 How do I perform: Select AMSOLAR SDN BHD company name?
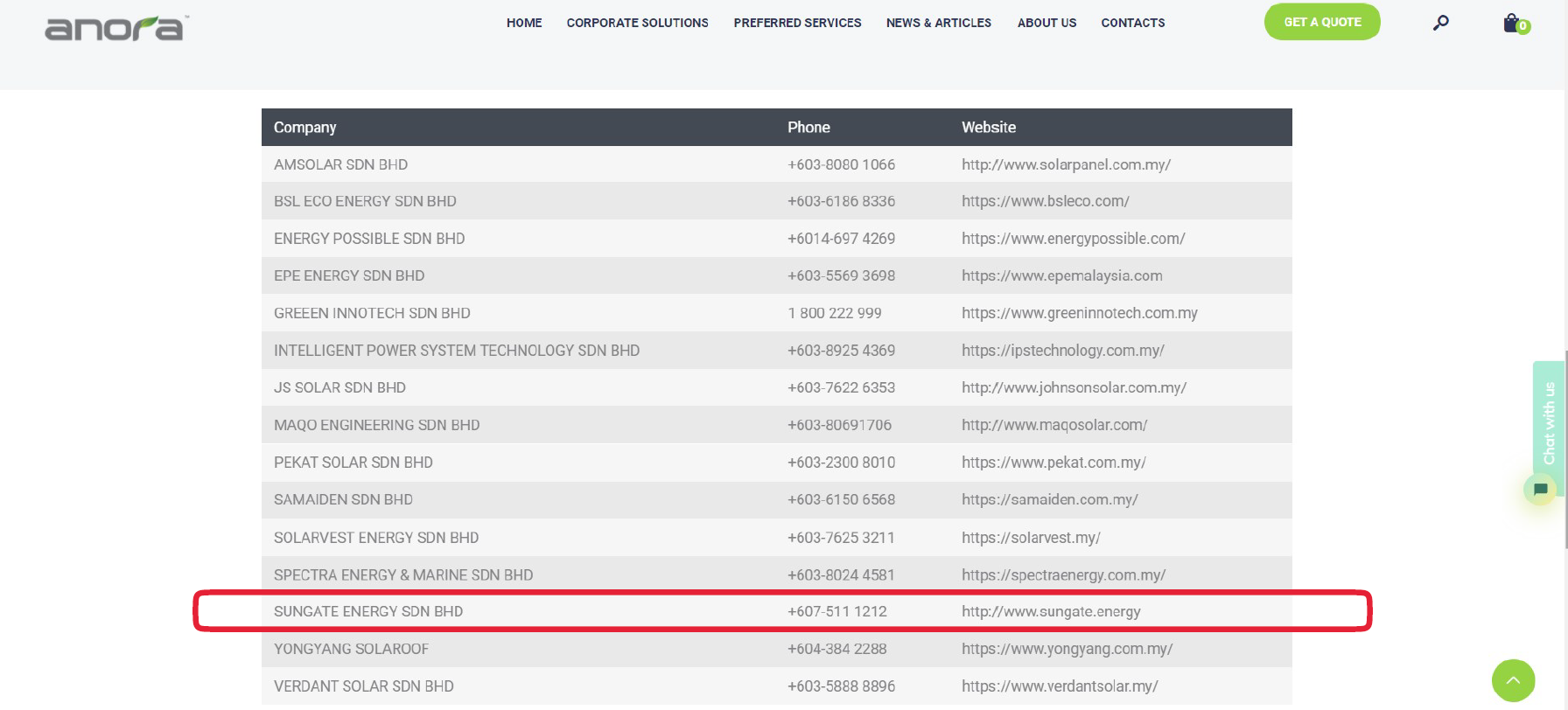tap(340, 164)
